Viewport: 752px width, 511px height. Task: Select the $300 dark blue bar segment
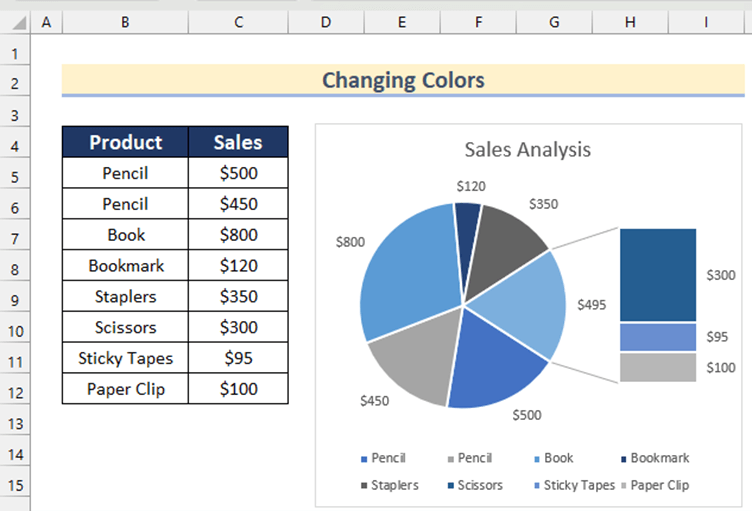(x=658, y=275)
